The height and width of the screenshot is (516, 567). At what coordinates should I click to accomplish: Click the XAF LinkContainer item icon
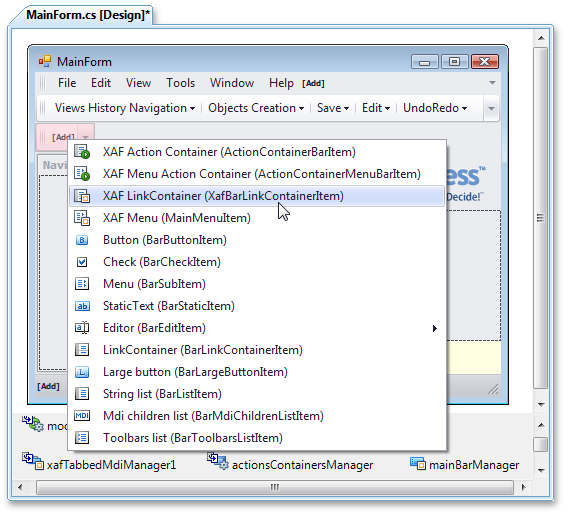[x=82, y=196]
